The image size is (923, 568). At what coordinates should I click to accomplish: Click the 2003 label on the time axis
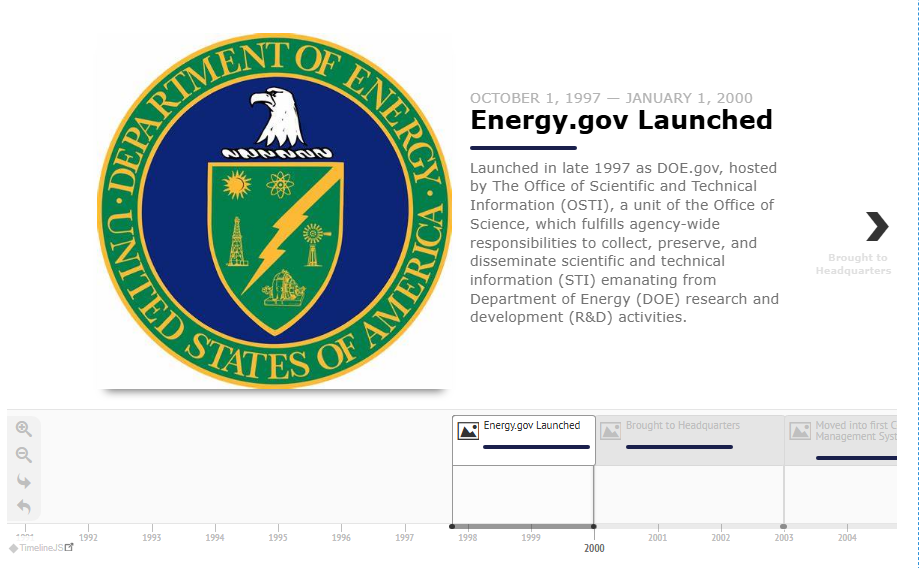click(784, 537)
